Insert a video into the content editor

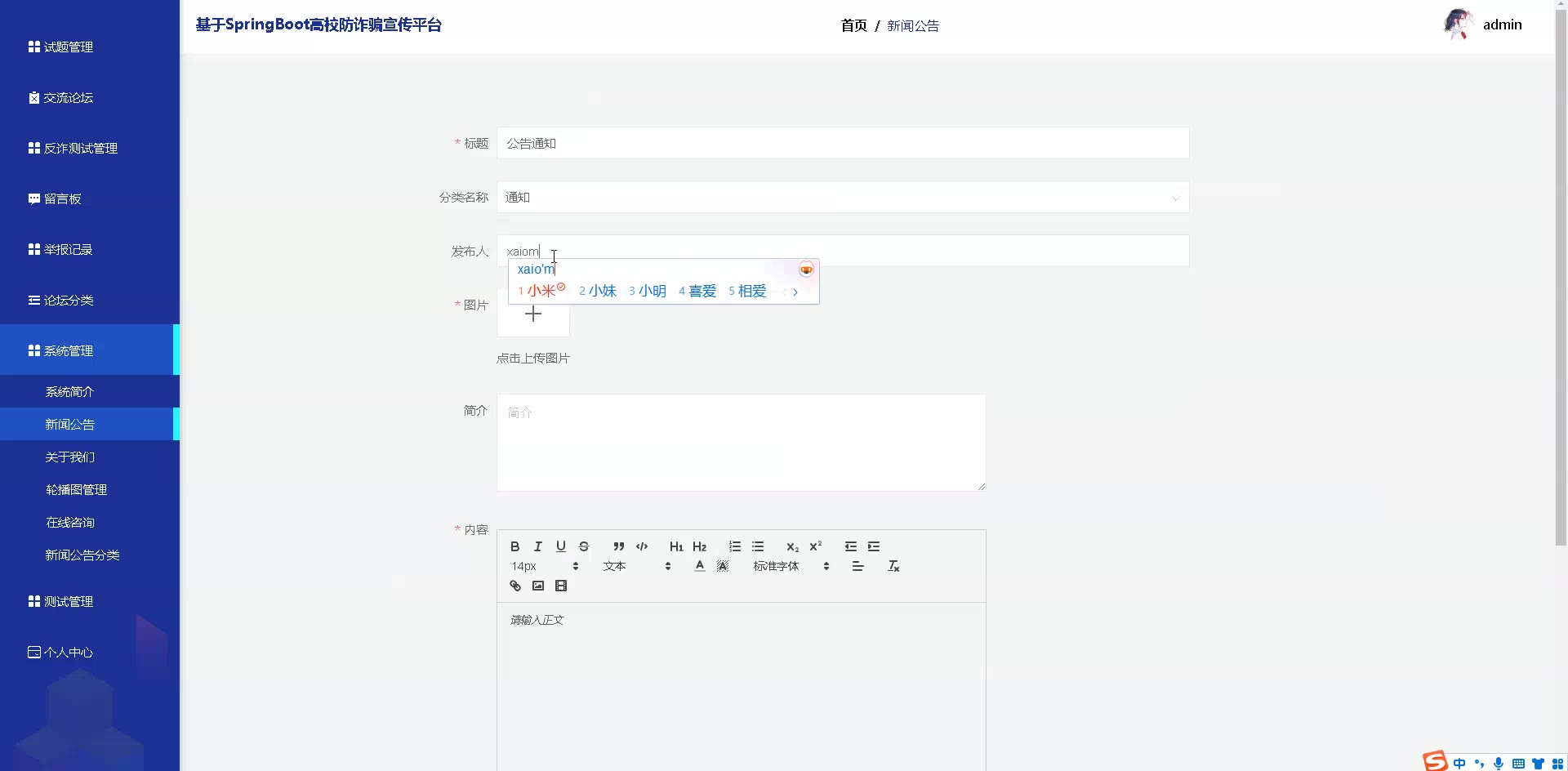click(x=561, y=586)
